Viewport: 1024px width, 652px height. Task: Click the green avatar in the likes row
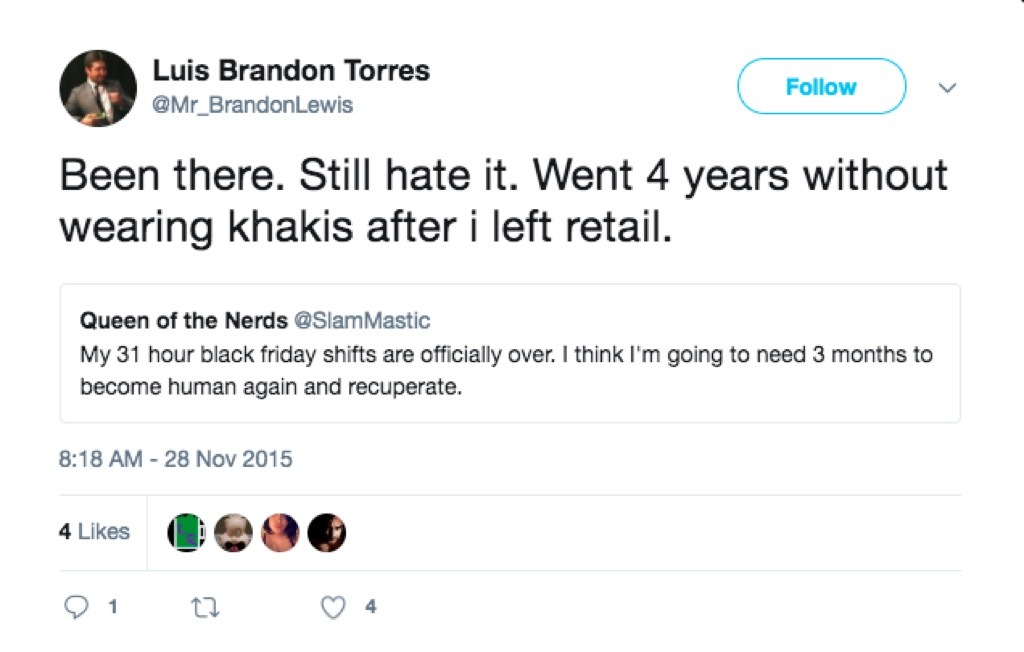[x=186, y=532]
